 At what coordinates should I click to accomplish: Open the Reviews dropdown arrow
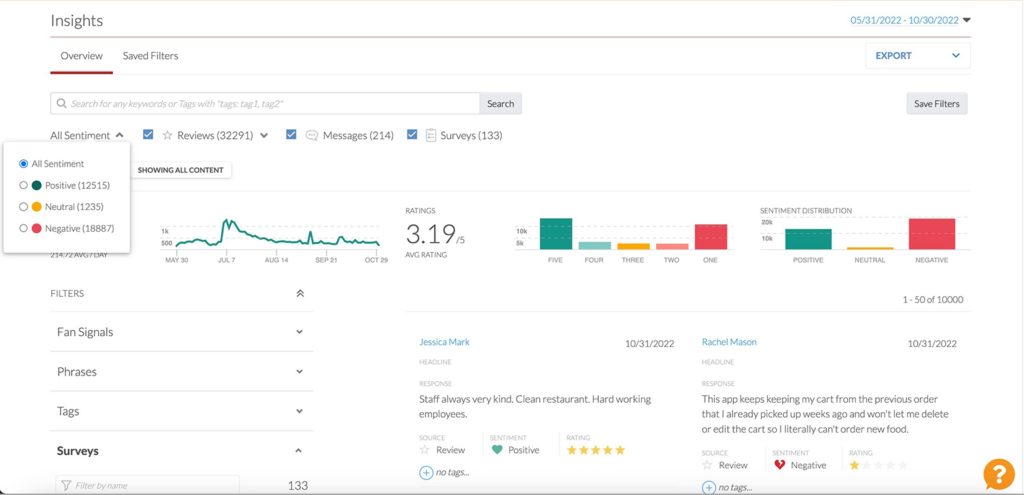pos(264,136)
